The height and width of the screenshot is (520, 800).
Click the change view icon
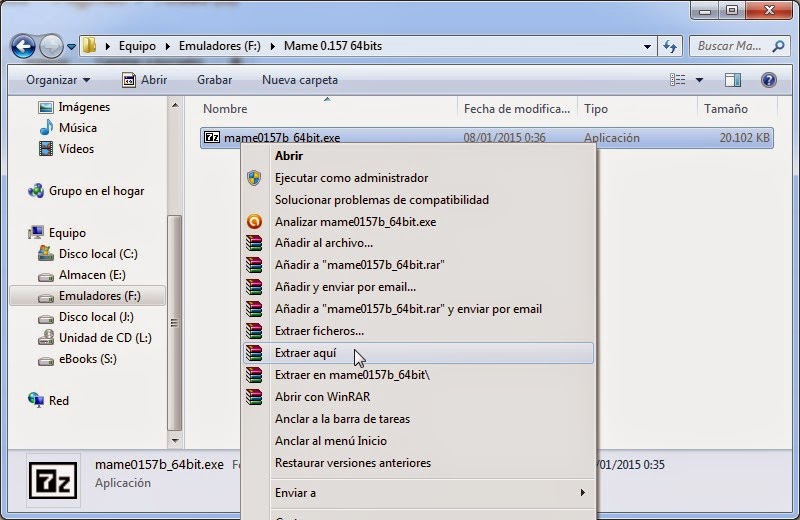(x=678, y=80)
